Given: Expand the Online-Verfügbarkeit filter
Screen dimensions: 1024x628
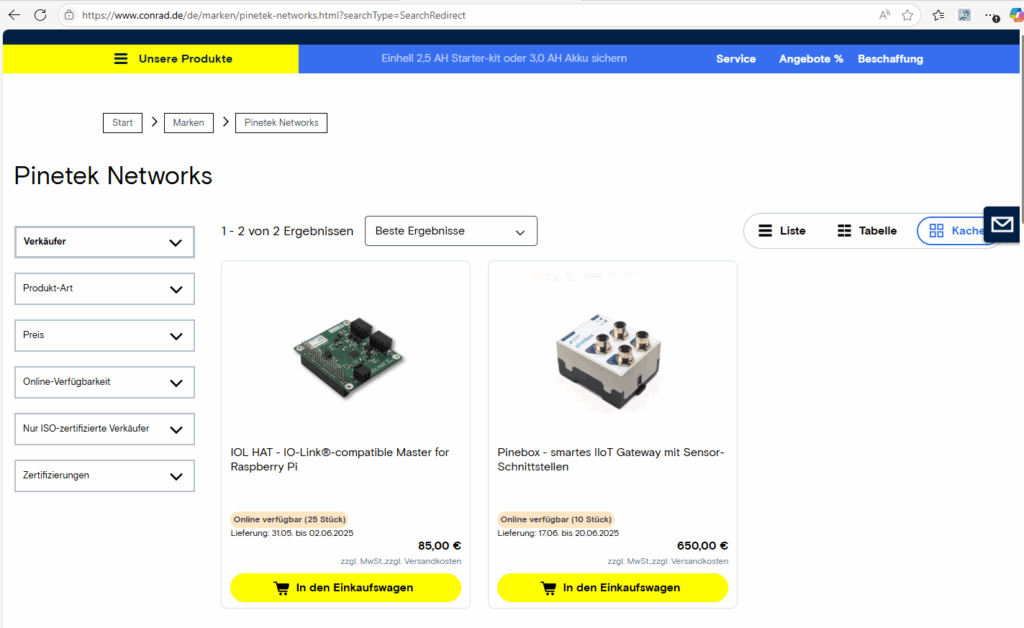Looking at the screenshot, I should tap(105, 382).
